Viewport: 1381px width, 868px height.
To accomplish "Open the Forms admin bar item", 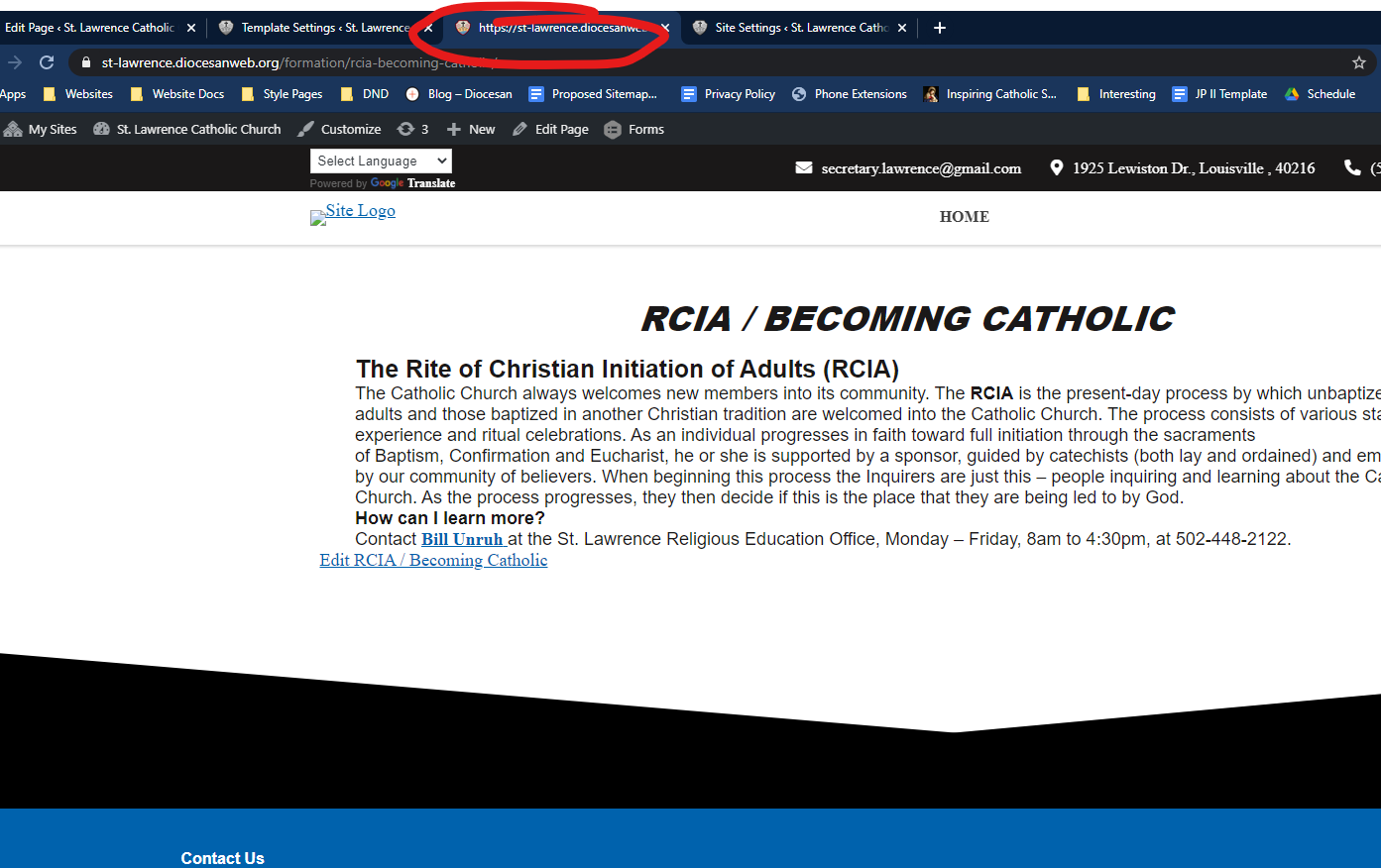I will pyautogui.click(x=634, y=129).
